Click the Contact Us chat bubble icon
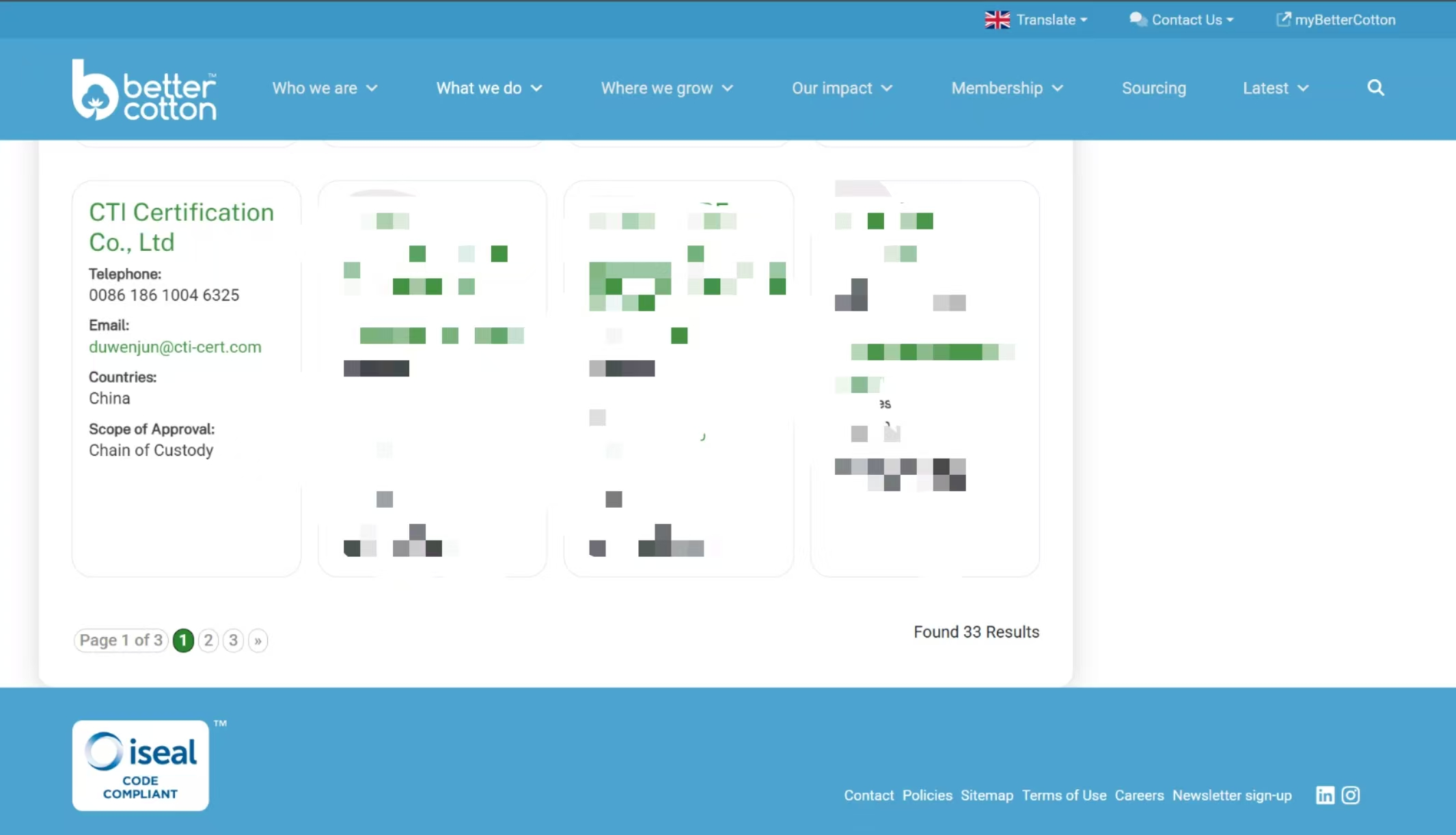The image size is (1456, 835). click(x=1138, y=19)
